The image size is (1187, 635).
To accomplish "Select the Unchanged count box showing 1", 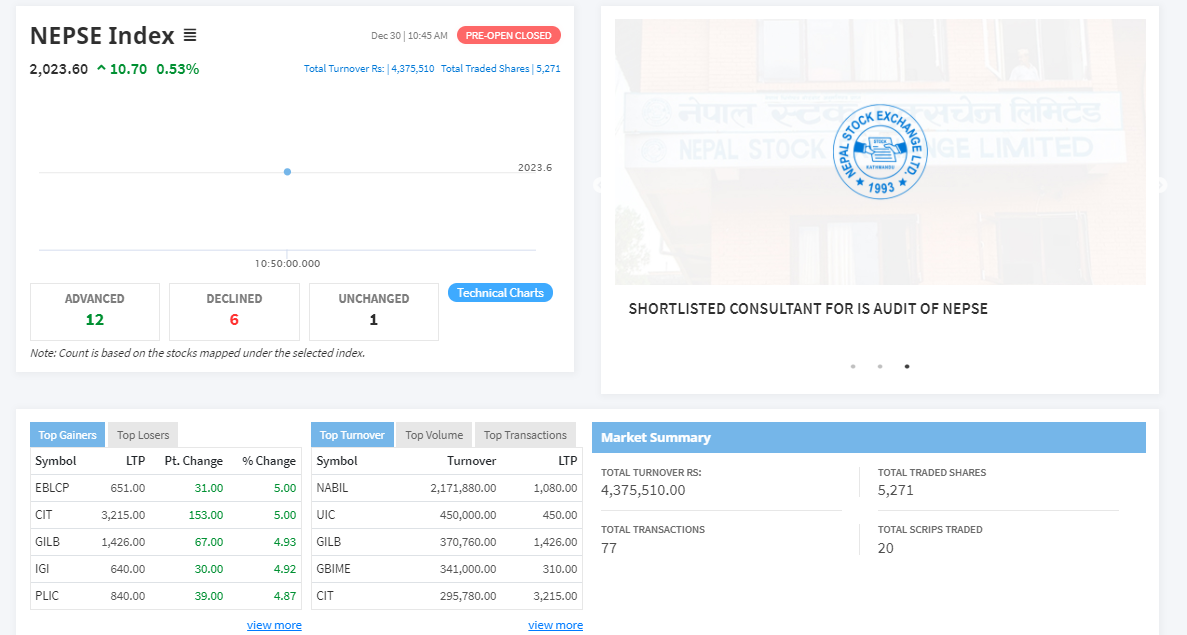I will coord(373,312).
